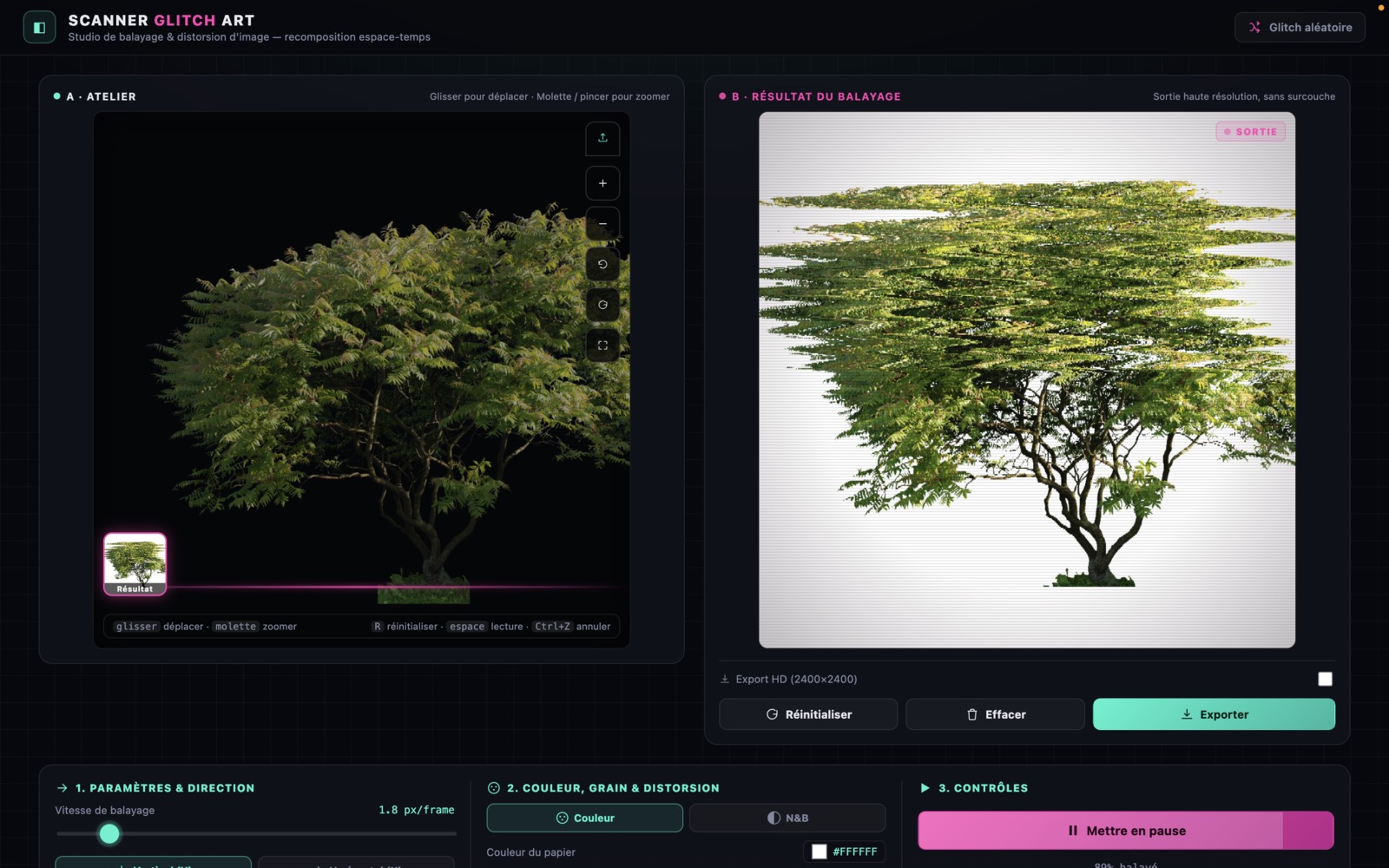Click the Effacer button

pyautogui.click(x=995, y=714)
